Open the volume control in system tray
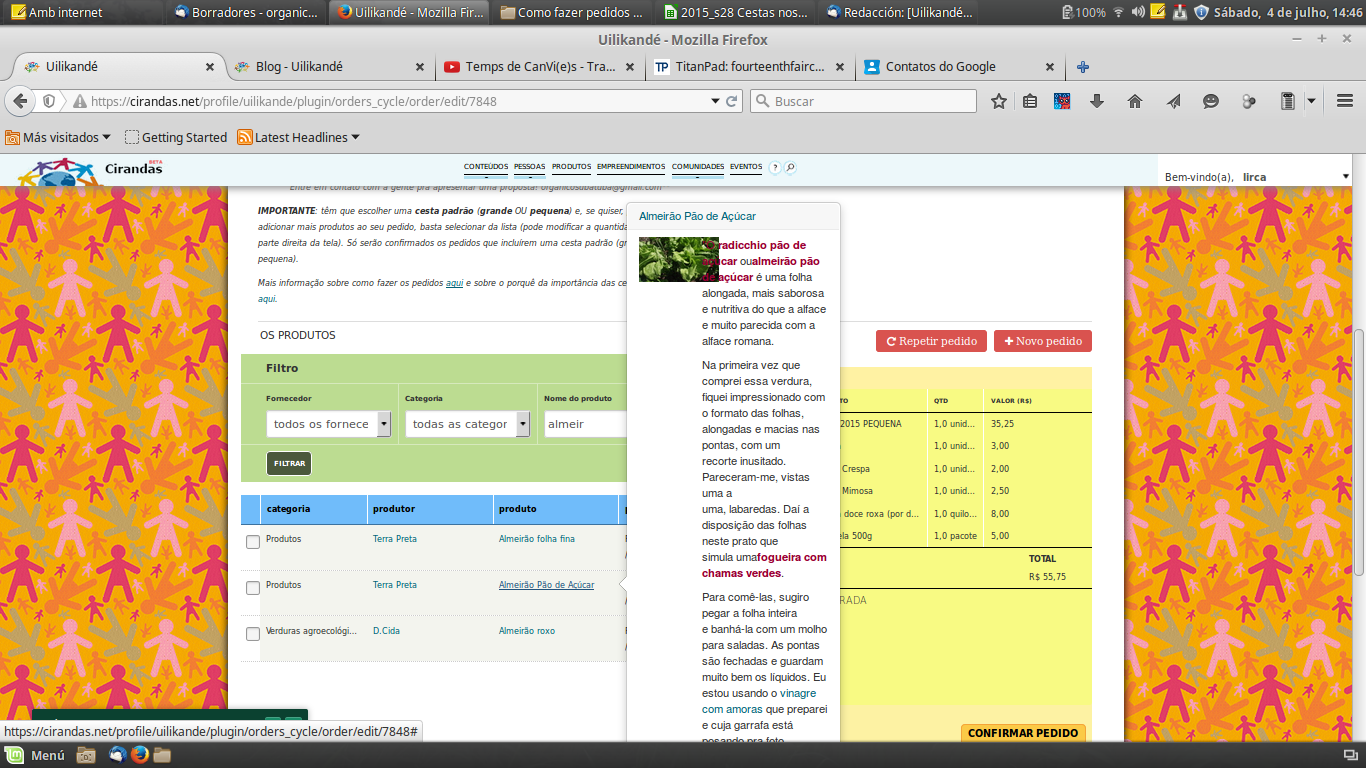Viewport: 1366px width, 768px height. (x=1137, y=12)
